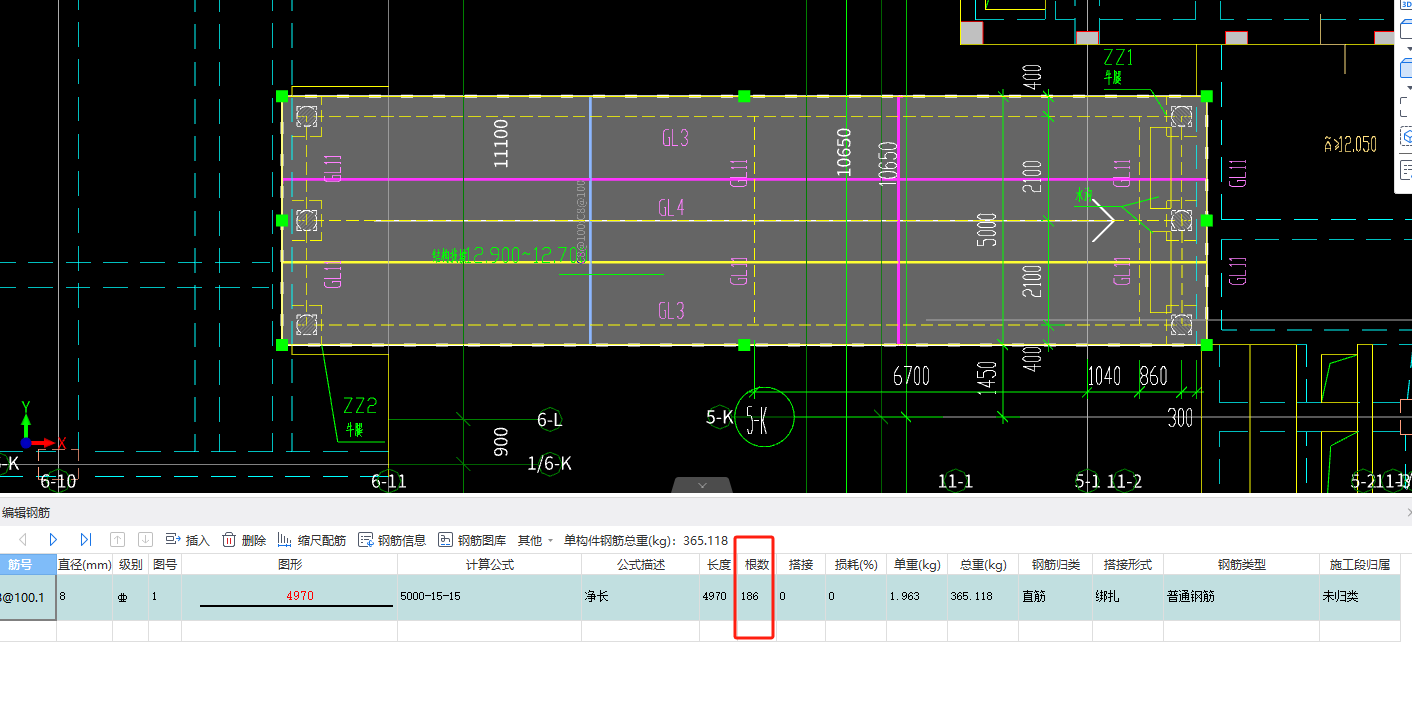Image resolution: width=1412 pixels, height=718 pixels.
Task: Click the GL4 beam label in drawing
Action: click(x=672, y=208)
